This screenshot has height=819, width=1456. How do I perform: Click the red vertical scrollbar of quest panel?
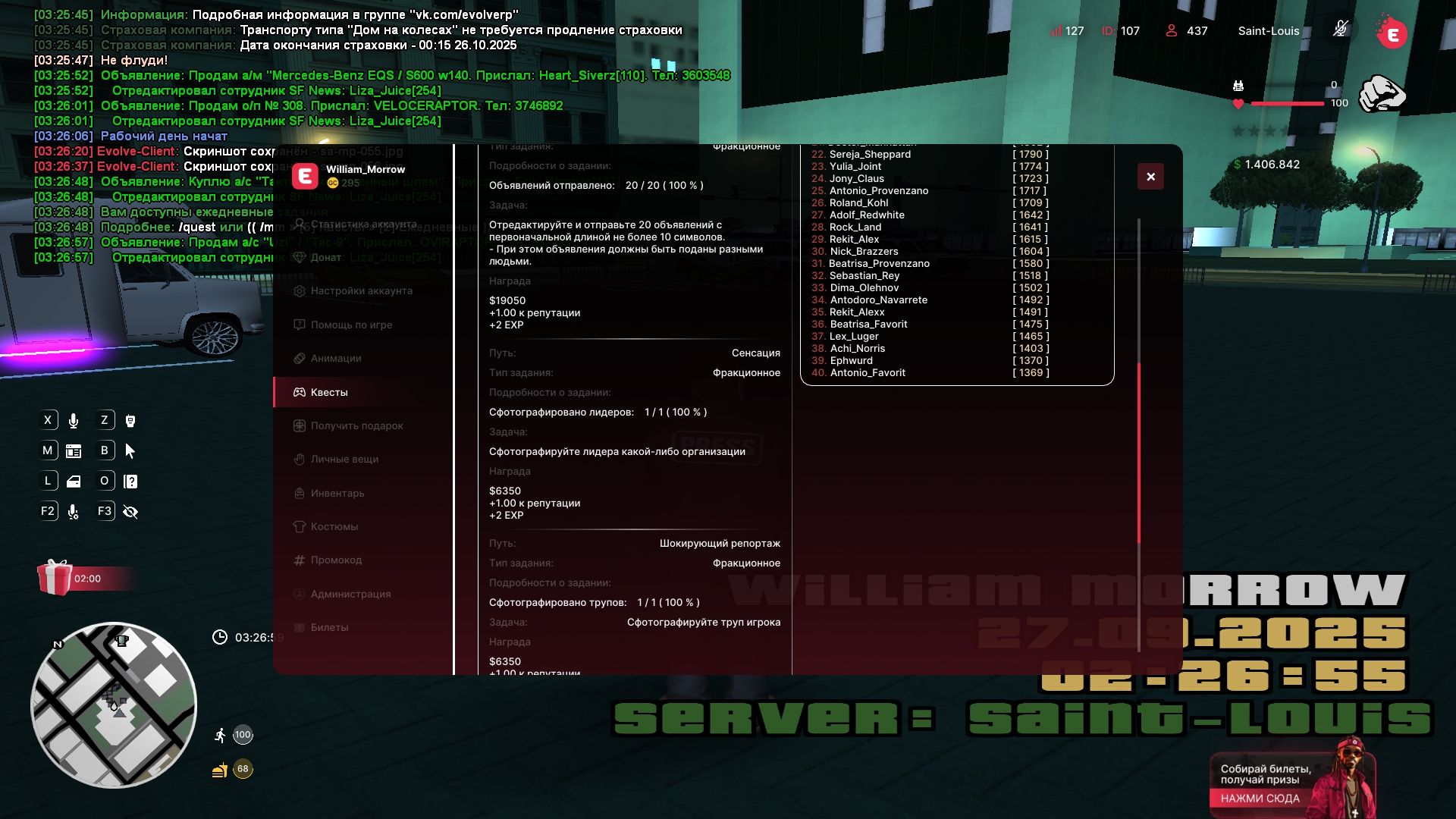tap(1139, 453)
